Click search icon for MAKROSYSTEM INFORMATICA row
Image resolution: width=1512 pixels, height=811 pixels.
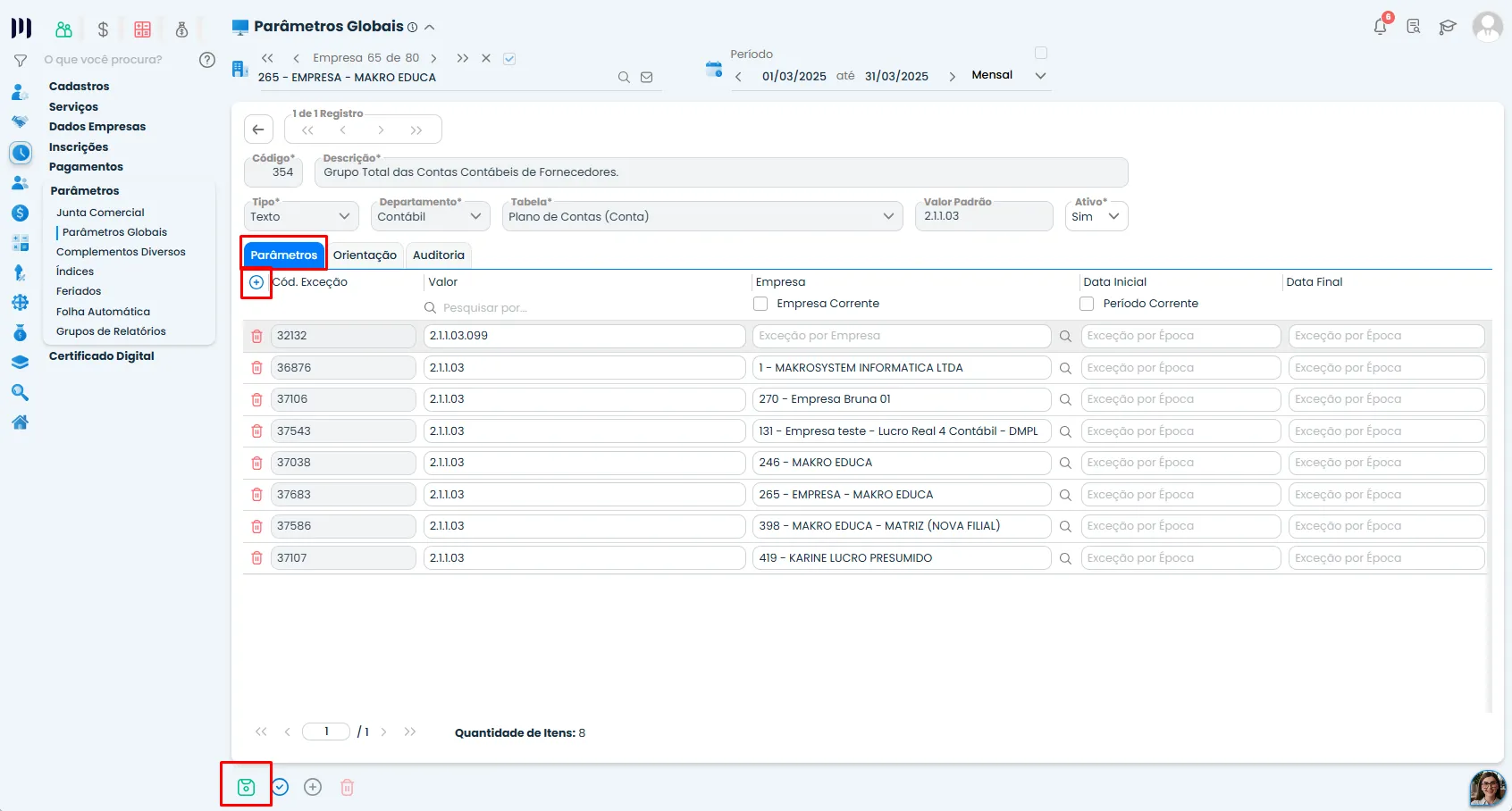pos(1065,368)
